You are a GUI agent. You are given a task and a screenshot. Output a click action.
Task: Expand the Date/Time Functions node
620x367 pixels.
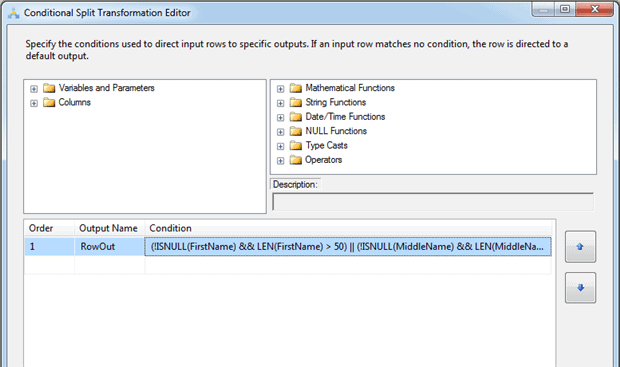click(280, 117)
